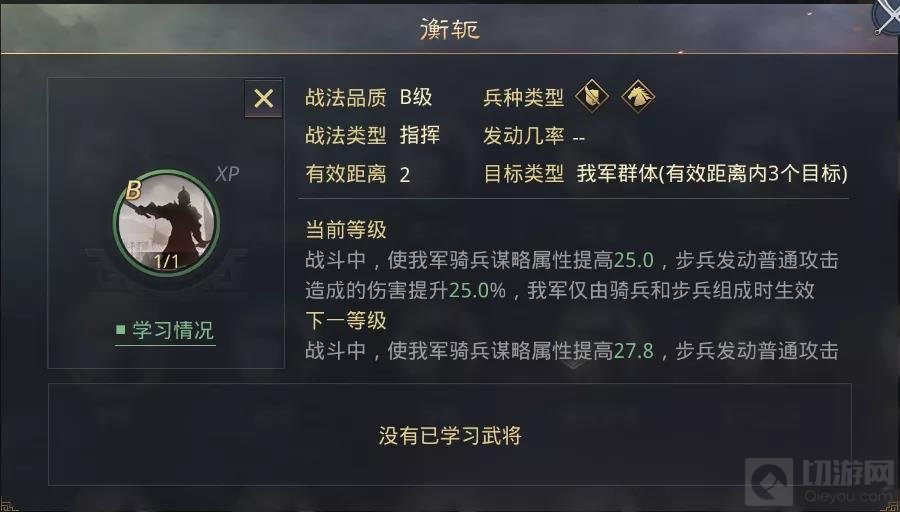Tap the 没有已学习武将 empty panel
Viewport: 900px width, 512px height.
pos(450,435)
